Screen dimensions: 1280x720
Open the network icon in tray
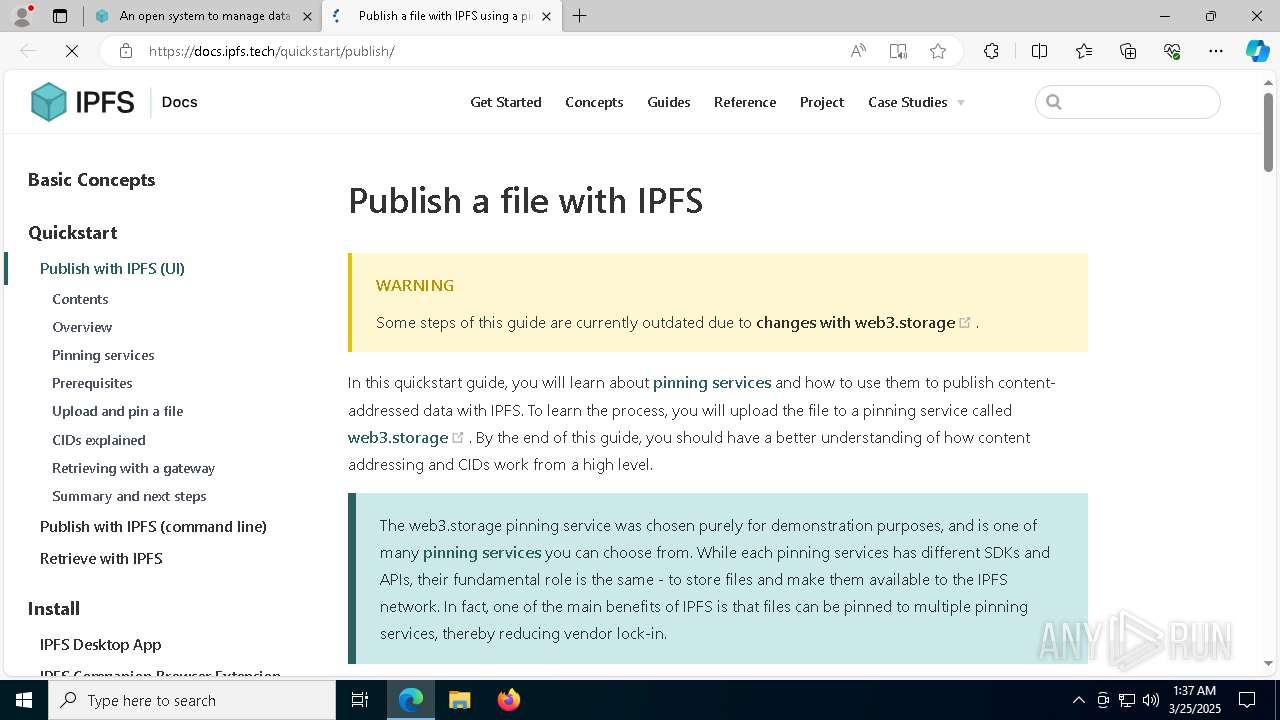[x=1127, y=700]
